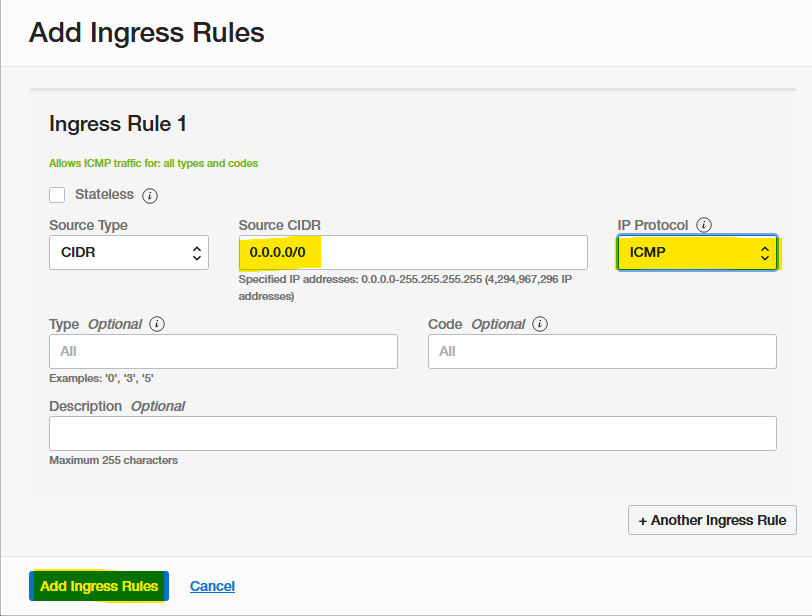Click the info icon beside Type Optional
The width and height of the screenshot is (812, 616).
(157, 324)
